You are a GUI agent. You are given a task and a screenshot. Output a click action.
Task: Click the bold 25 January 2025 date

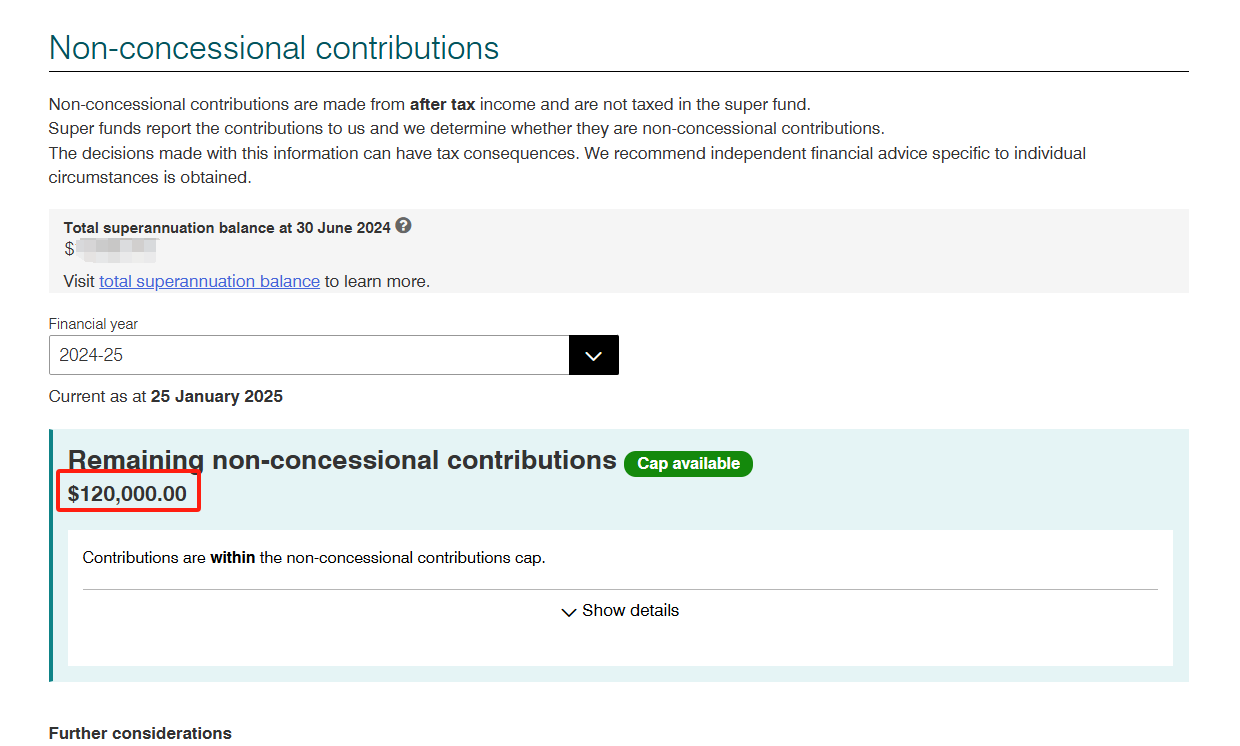pos(217,396)
